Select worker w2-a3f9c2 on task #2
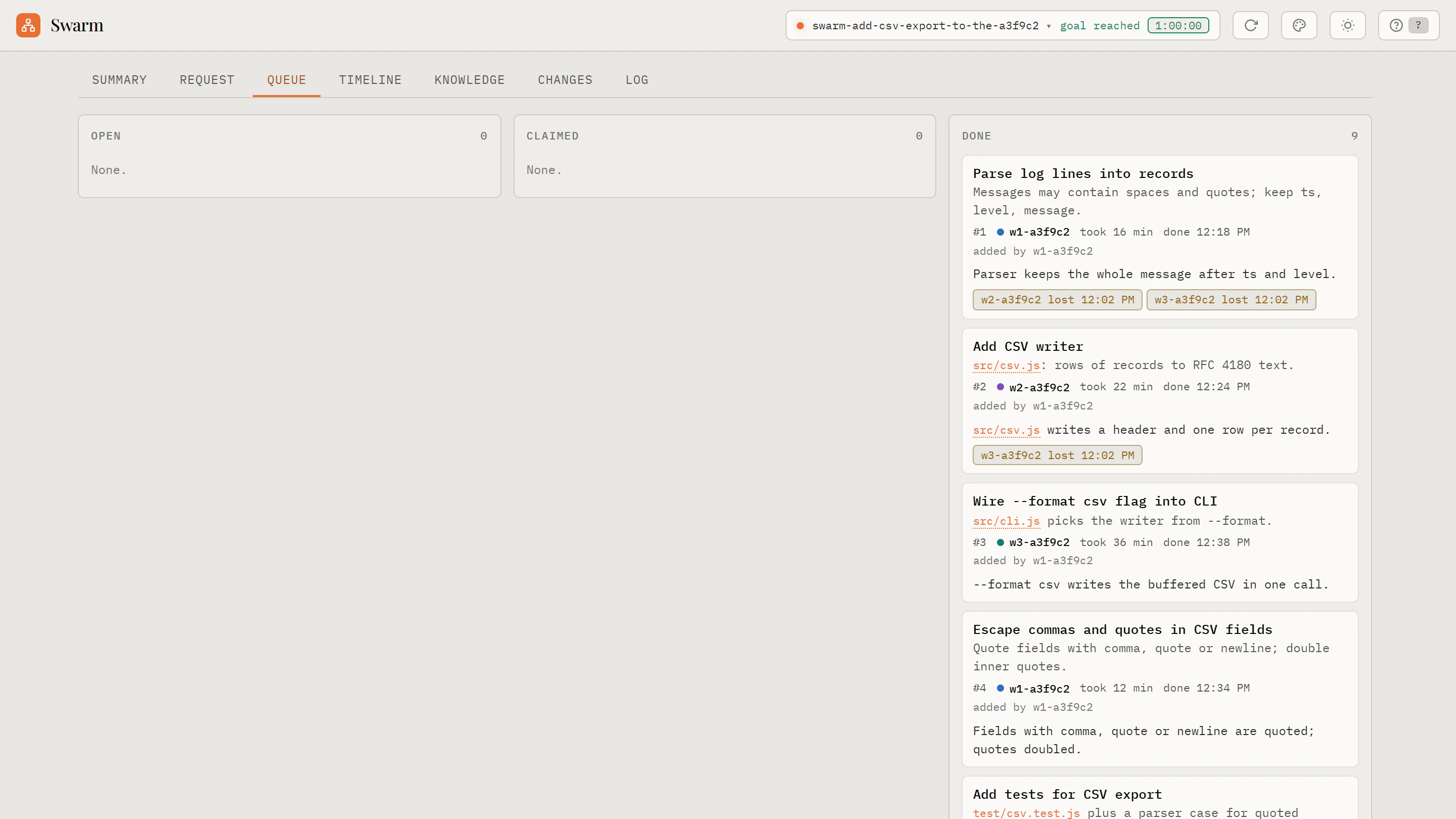The width and height of the screenshot is (1456, 819). (x=1039, y=387)
